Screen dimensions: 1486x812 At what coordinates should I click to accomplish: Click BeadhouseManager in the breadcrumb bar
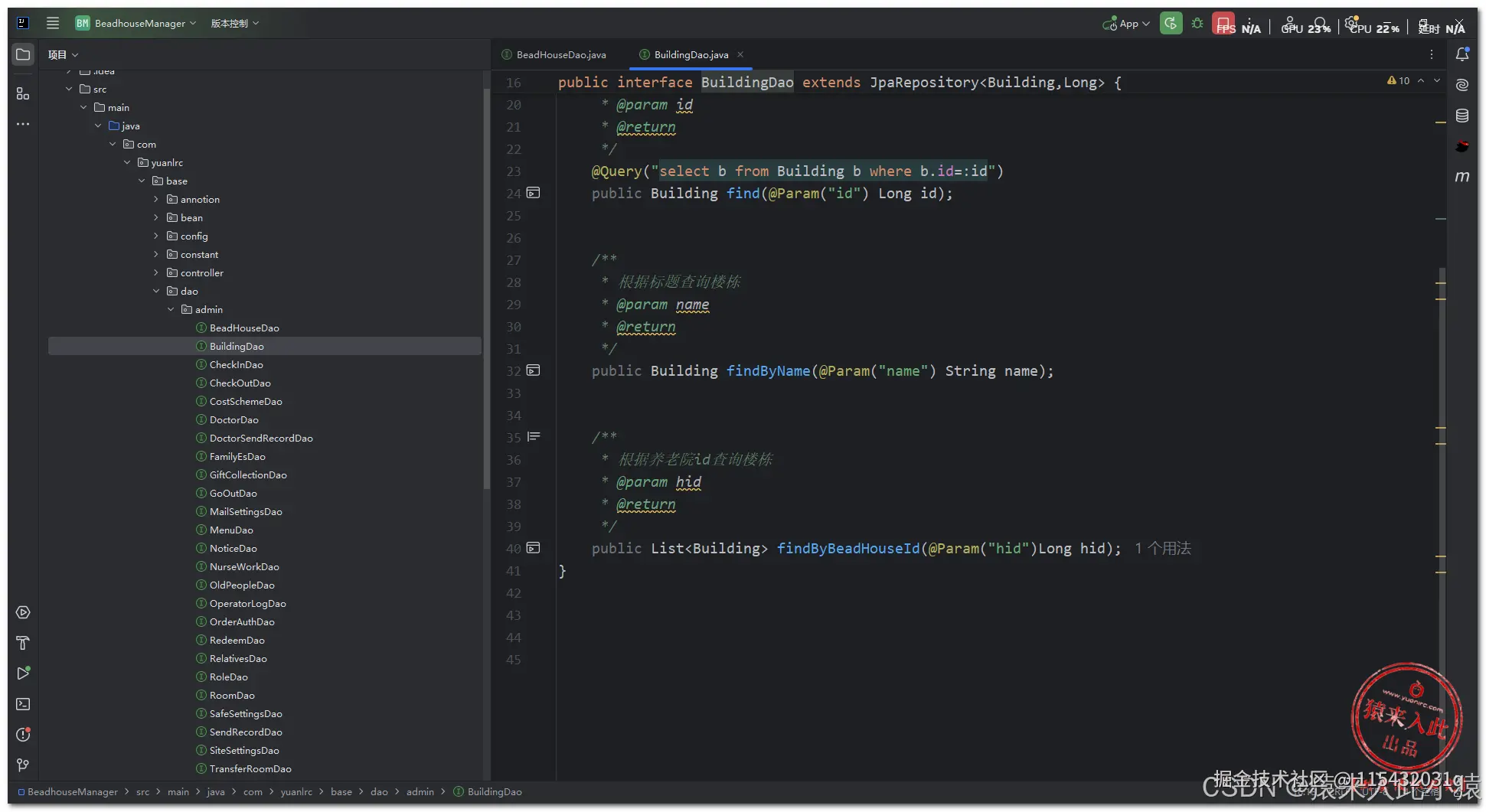(73, 792)
